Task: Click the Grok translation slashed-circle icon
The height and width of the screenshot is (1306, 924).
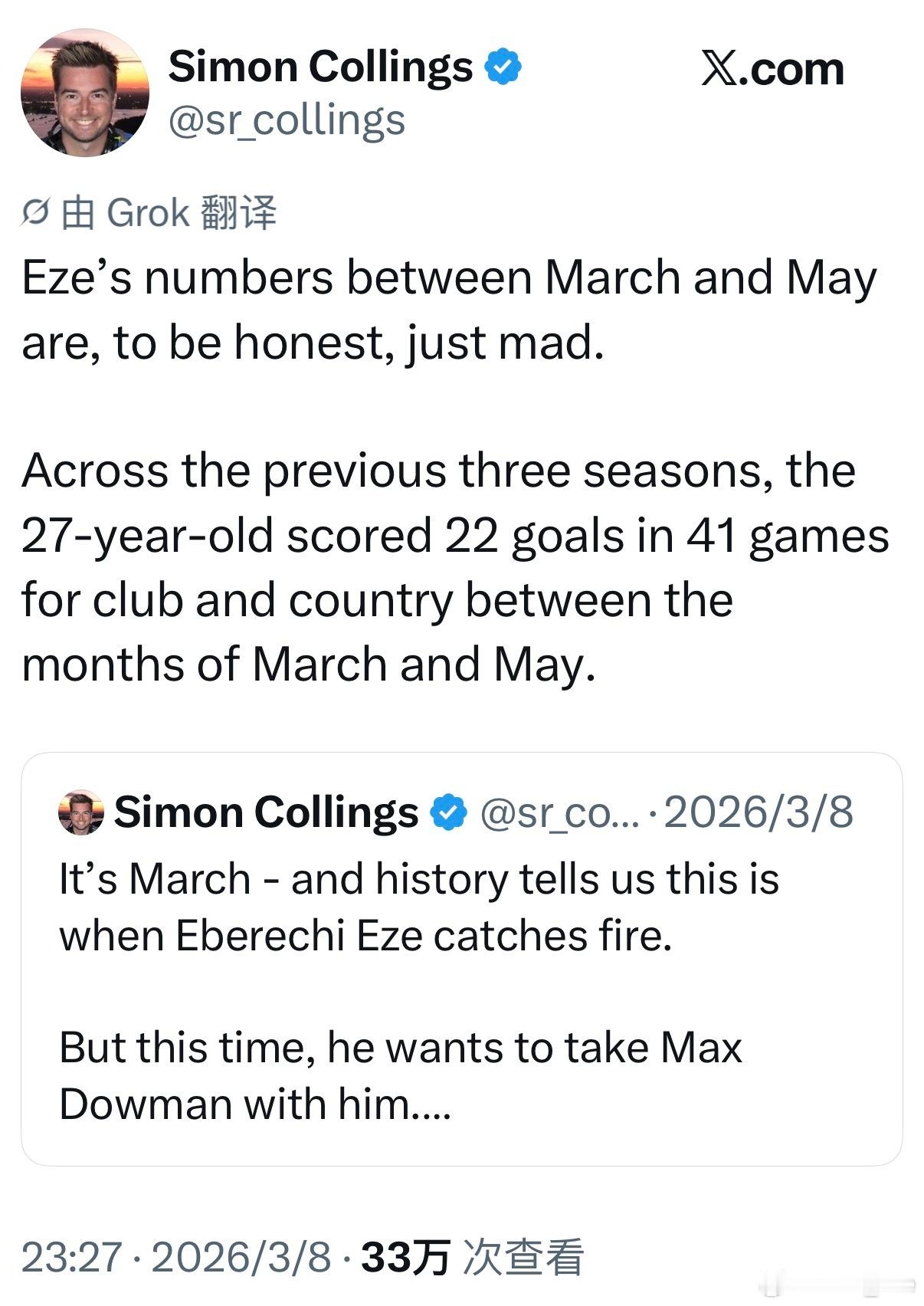Action: pyautogui.click(x=36, y=213)
